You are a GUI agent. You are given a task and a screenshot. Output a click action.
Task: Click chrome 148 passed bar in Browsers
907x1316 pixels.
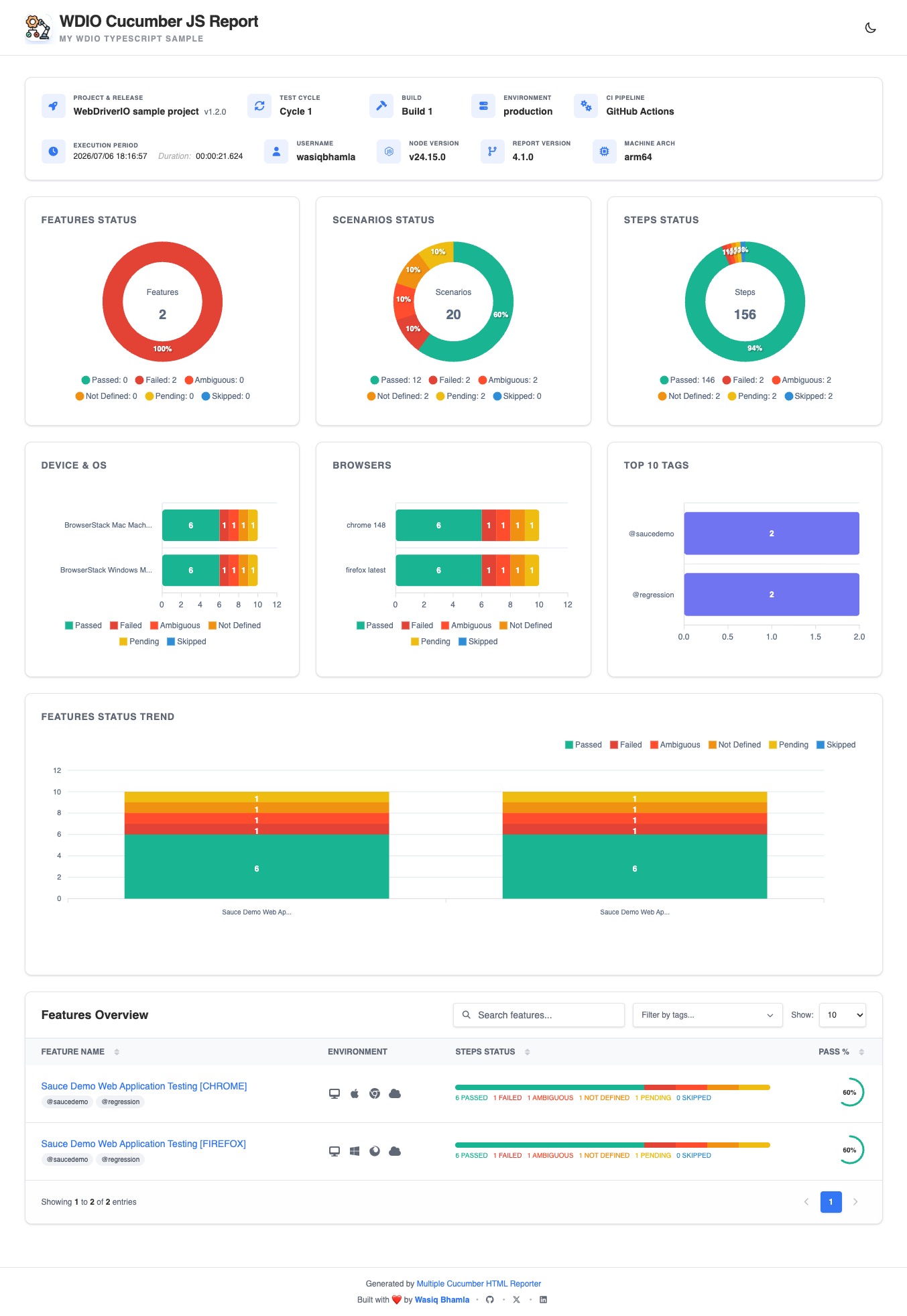[438, 525]
